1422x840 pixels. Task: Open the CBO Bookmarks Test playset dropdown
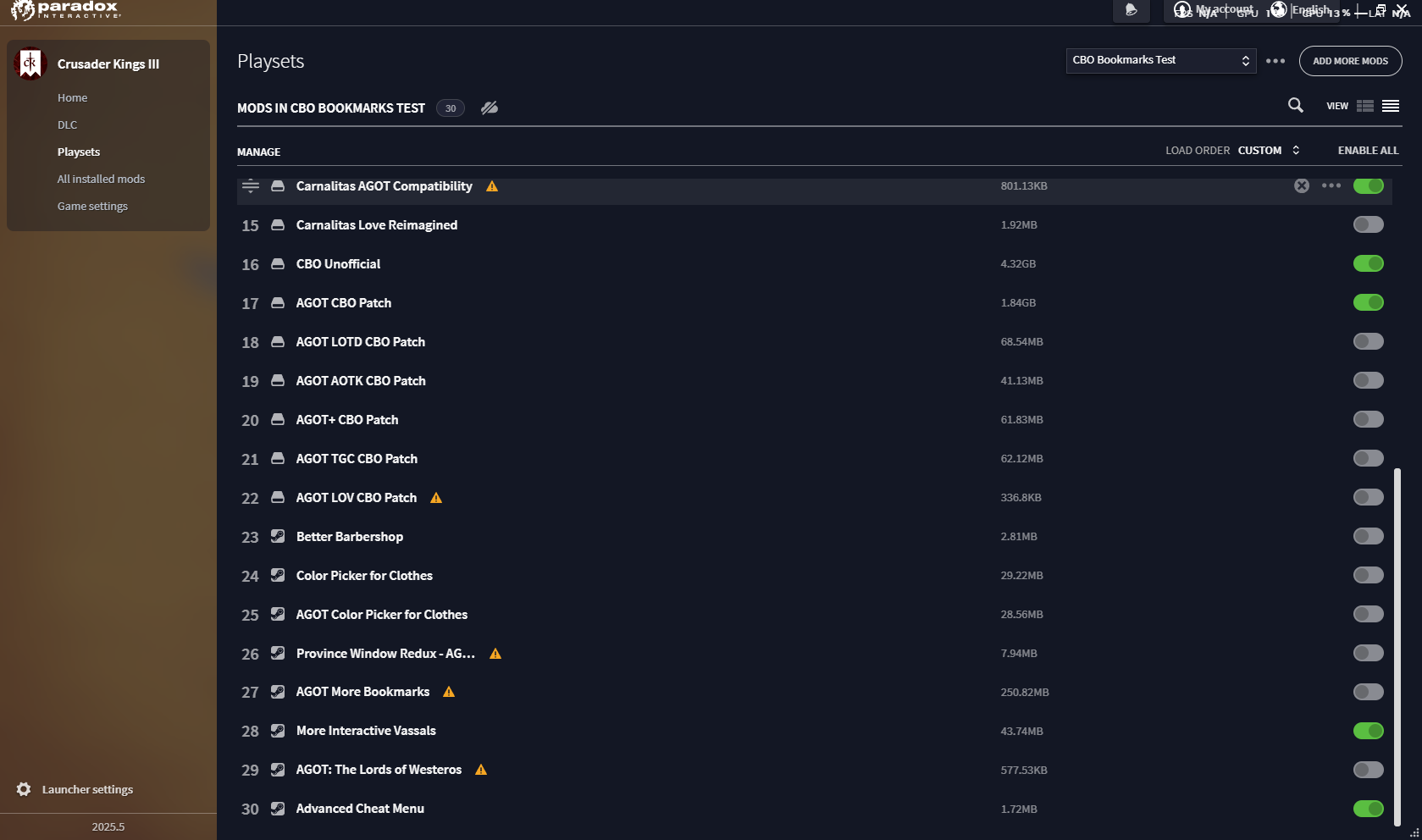[1160, 60]
